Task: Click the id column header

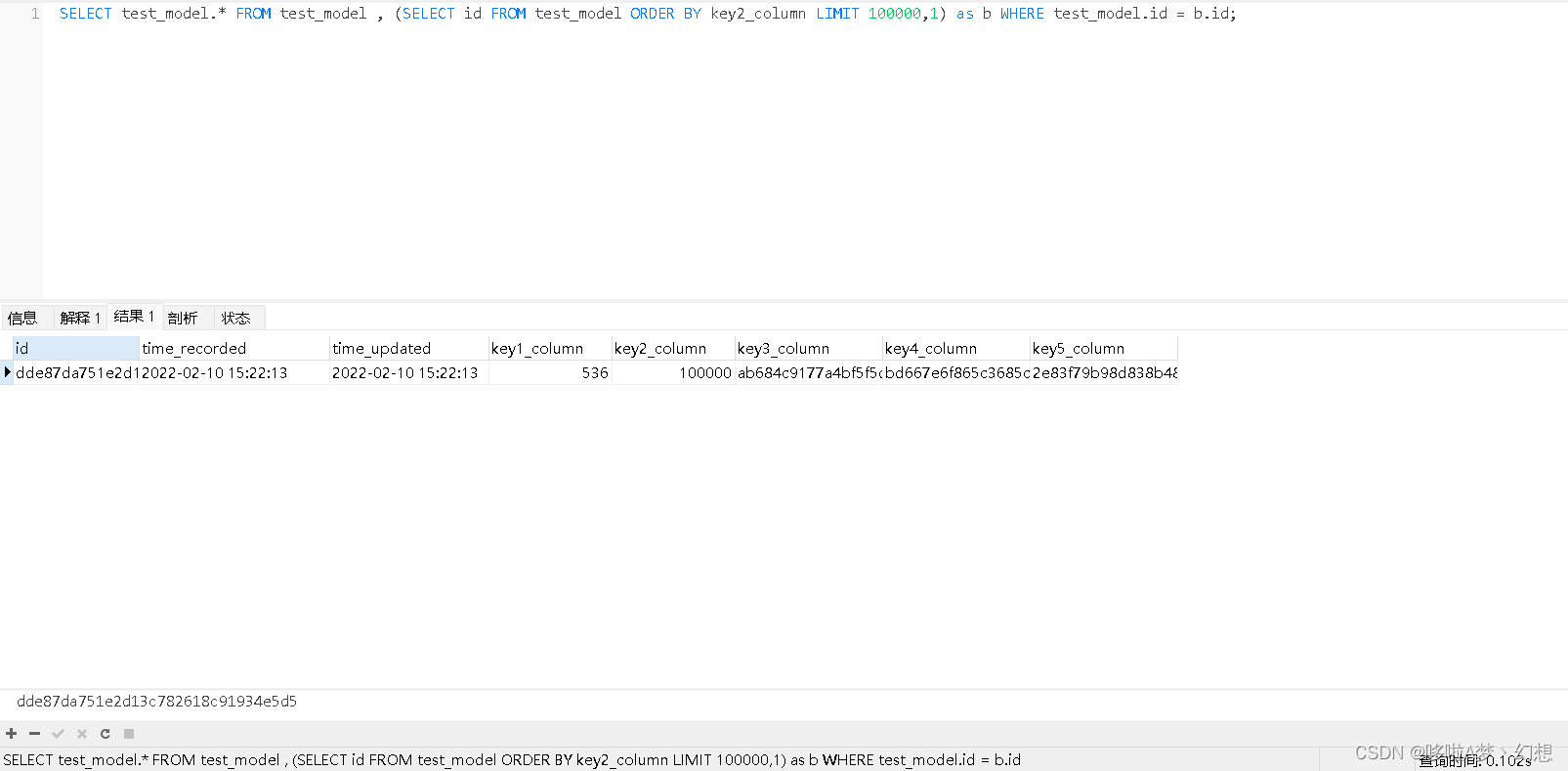Action: pos(76,348)
